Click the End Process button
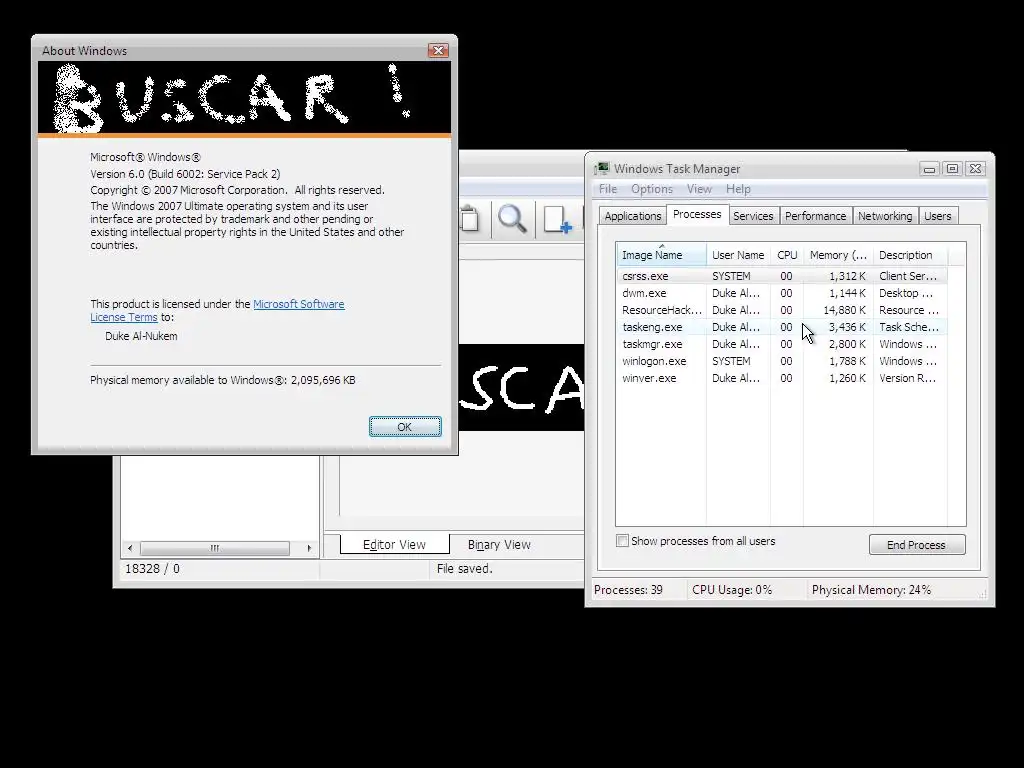The height and width of the screenshot is (768, 1024). pos(916,545)
